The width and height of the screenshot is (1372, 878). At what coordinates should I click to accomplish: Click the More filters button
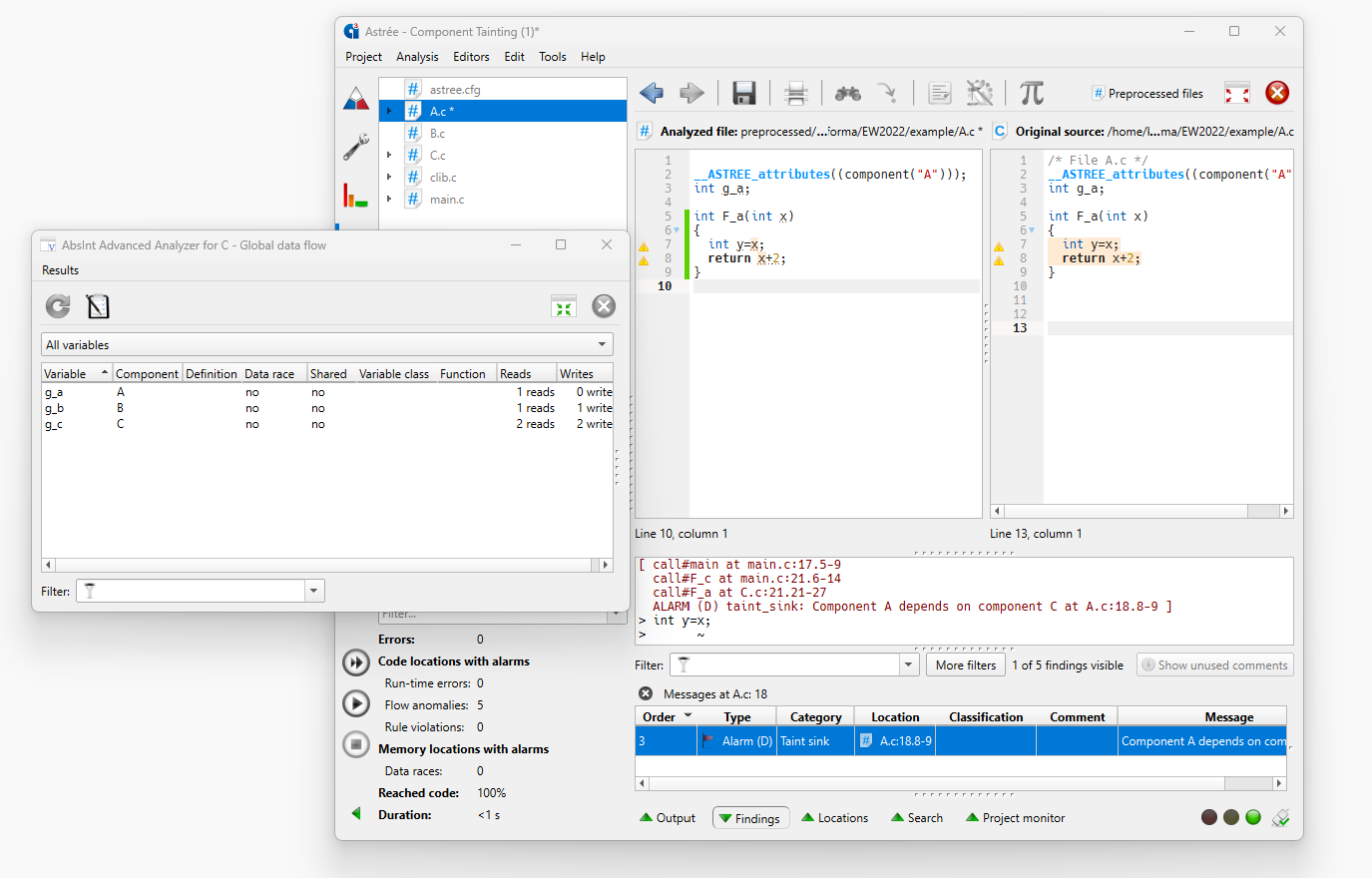(x=966, y=665)
